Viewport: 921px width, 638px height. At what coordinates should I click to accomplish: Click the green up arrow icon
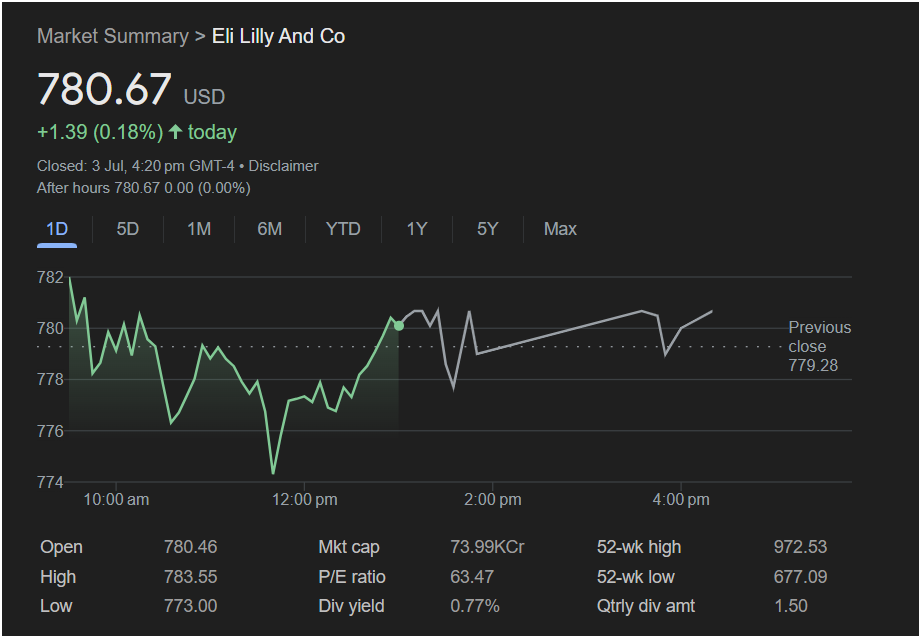pos(176,132)
